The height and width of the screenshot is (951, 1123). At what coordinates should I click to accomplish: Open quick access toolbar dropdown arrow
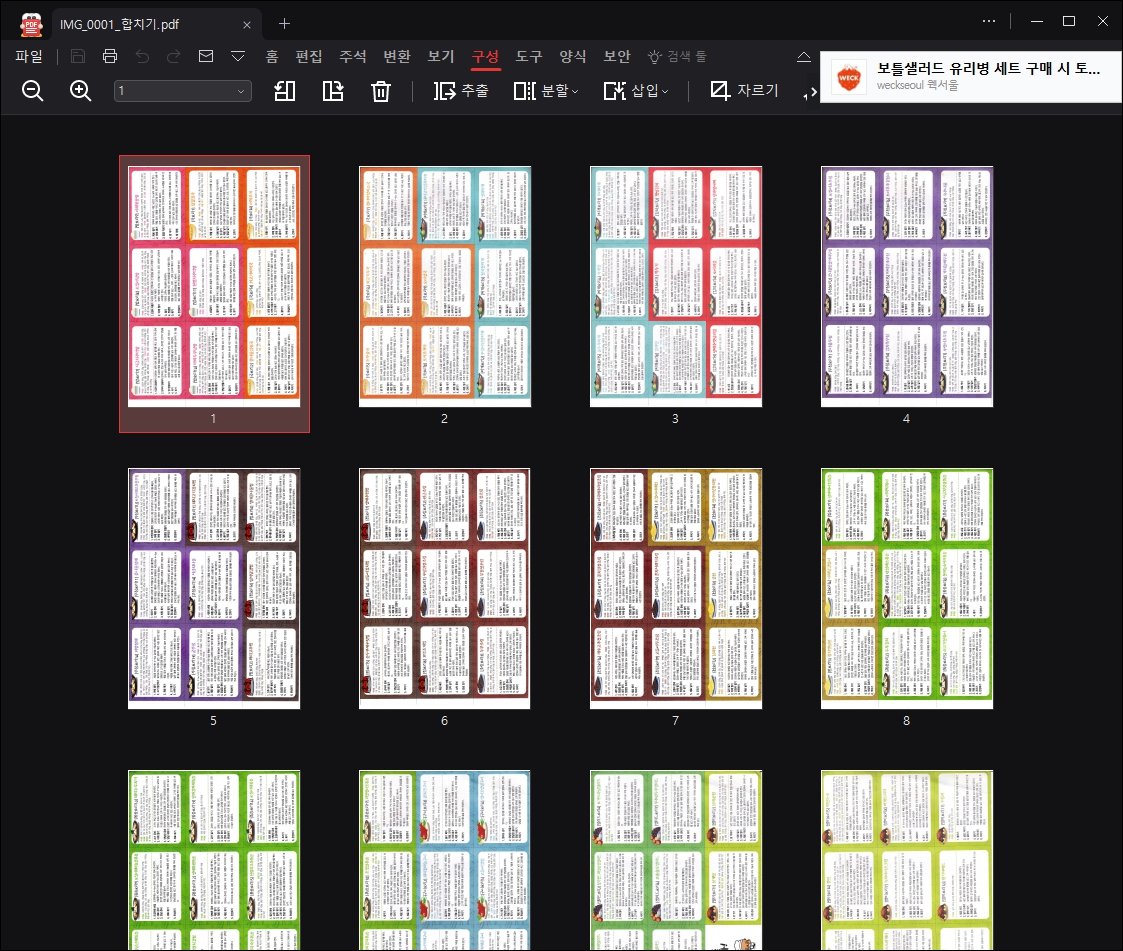[x=238, y=56]
